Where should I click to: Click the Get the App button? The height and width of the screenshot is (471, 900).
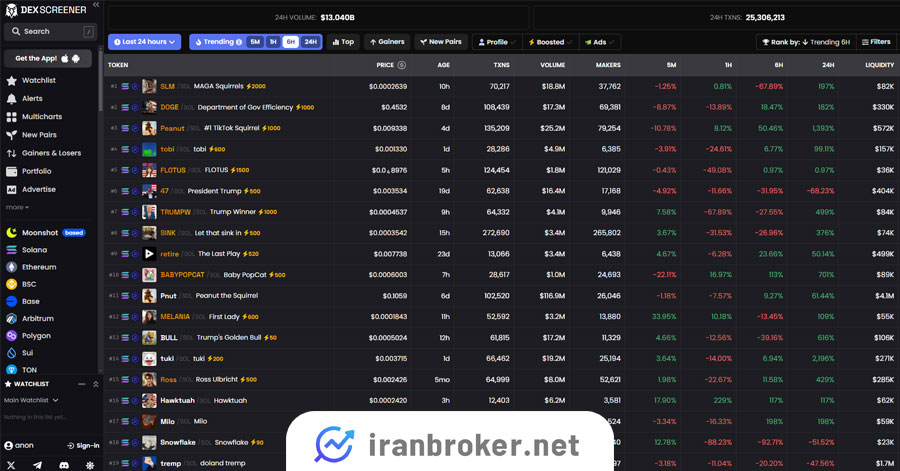tap(48, 59)
